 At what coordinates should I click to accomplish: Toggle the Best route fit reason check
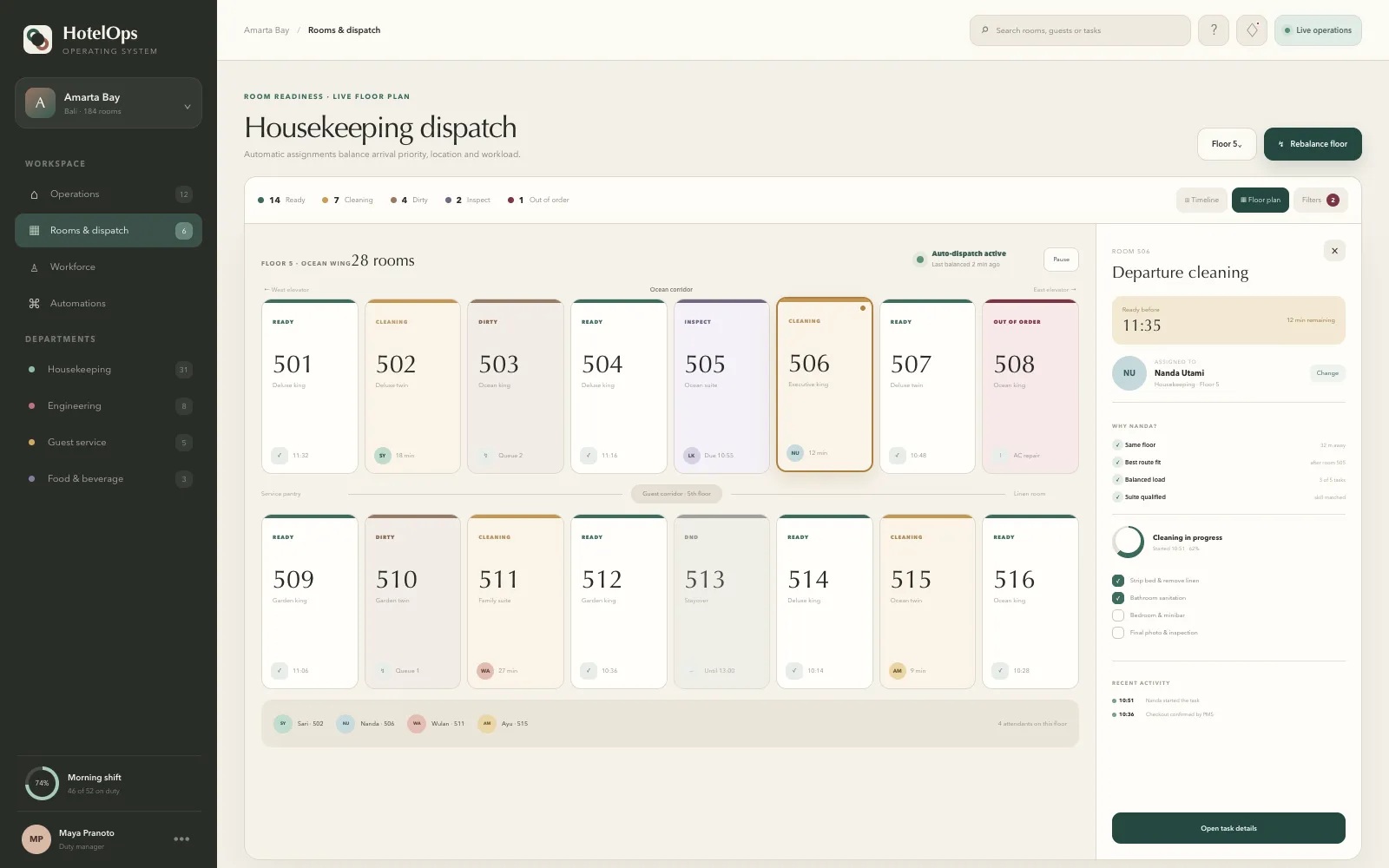(1117, 463)
